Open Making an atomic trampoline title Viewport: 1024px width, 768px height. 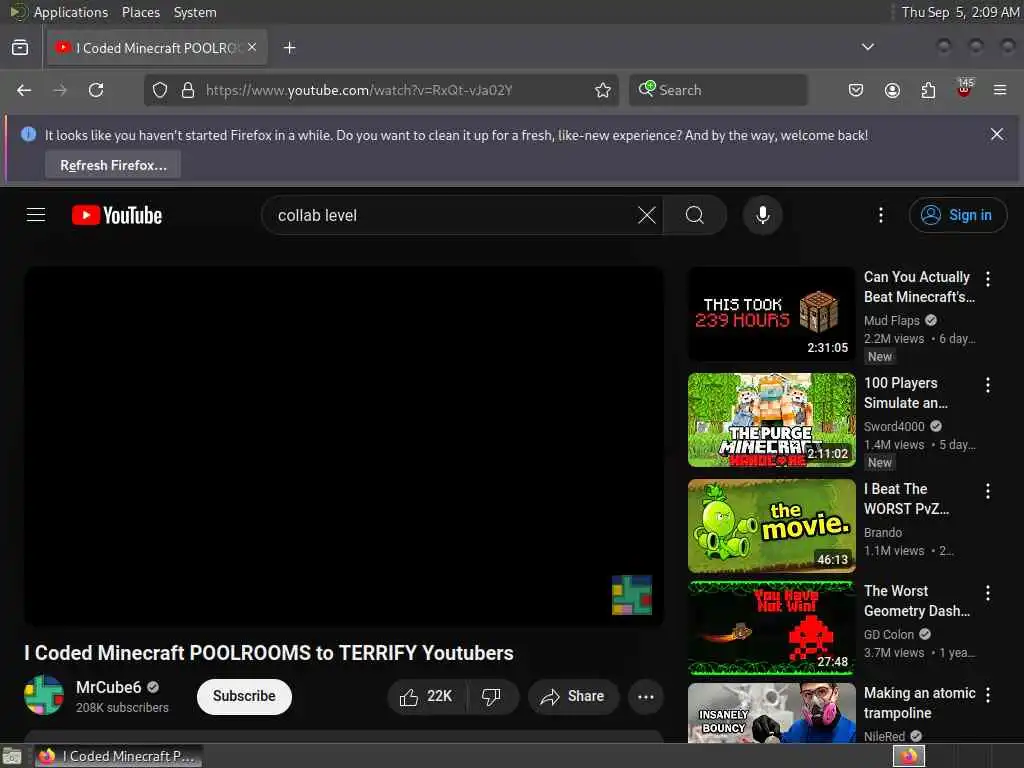(920, 703)
